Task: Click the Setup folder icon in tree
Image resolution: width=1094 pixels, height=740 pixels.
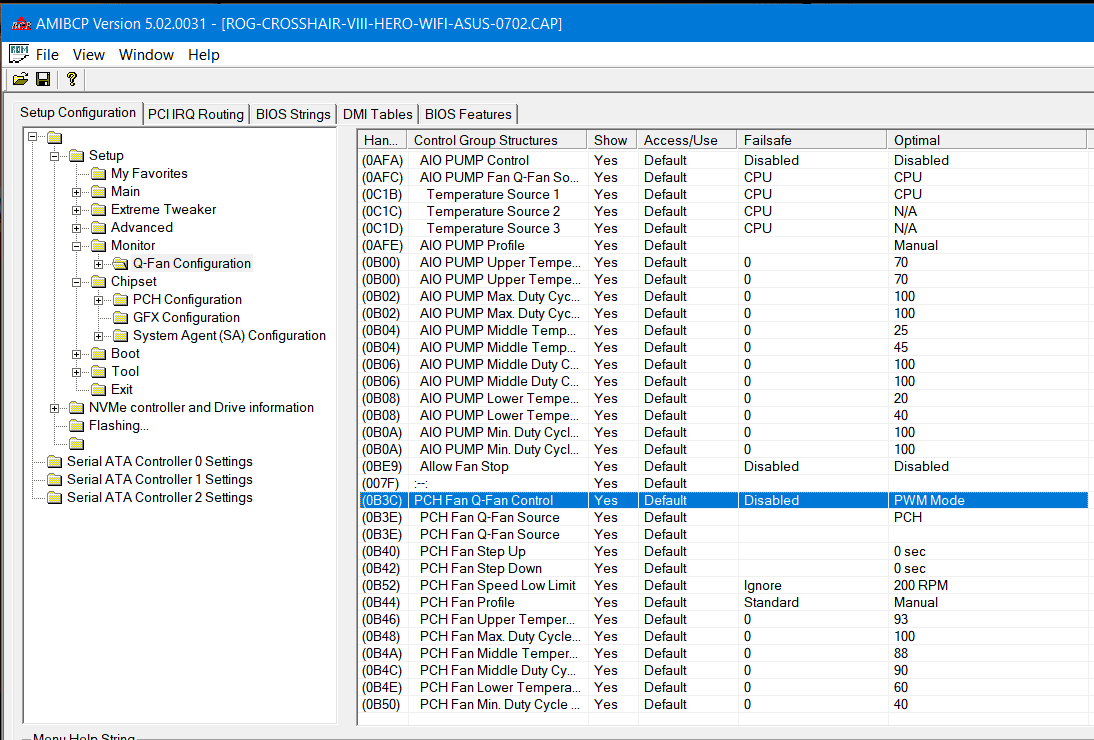Action: (77, 156)
